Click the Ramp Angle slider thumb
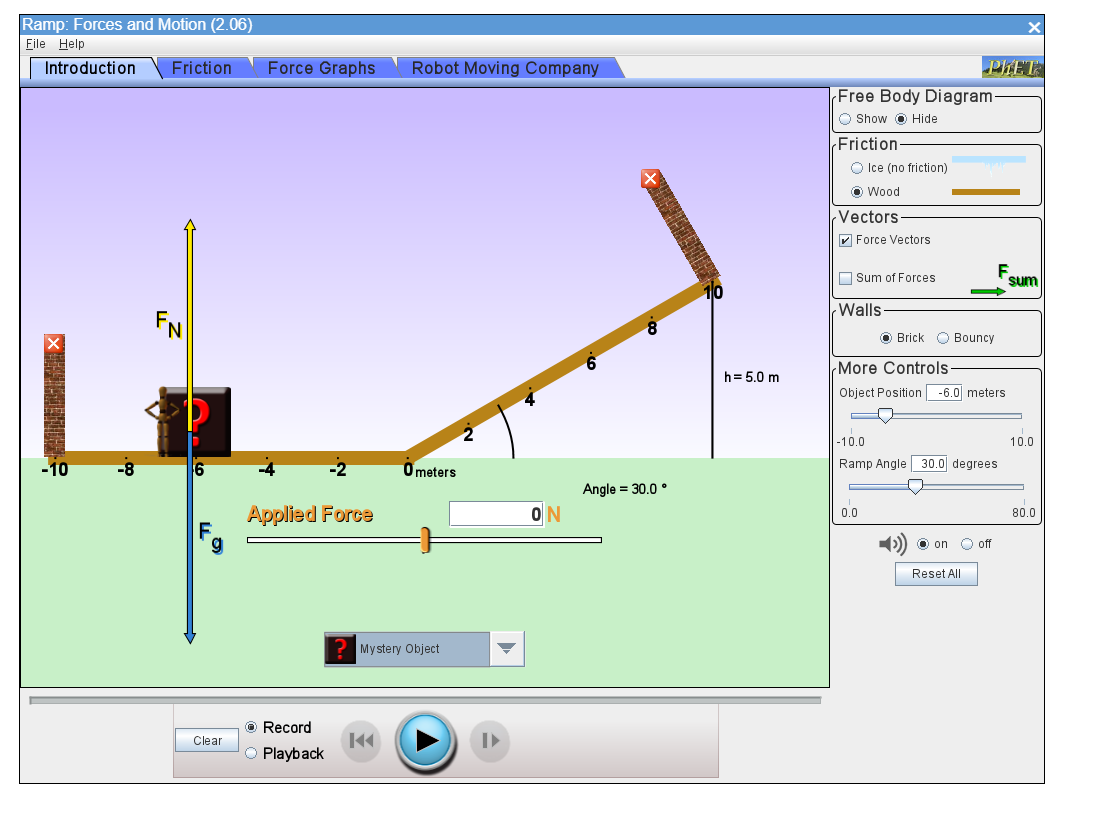 pos(915,487)
